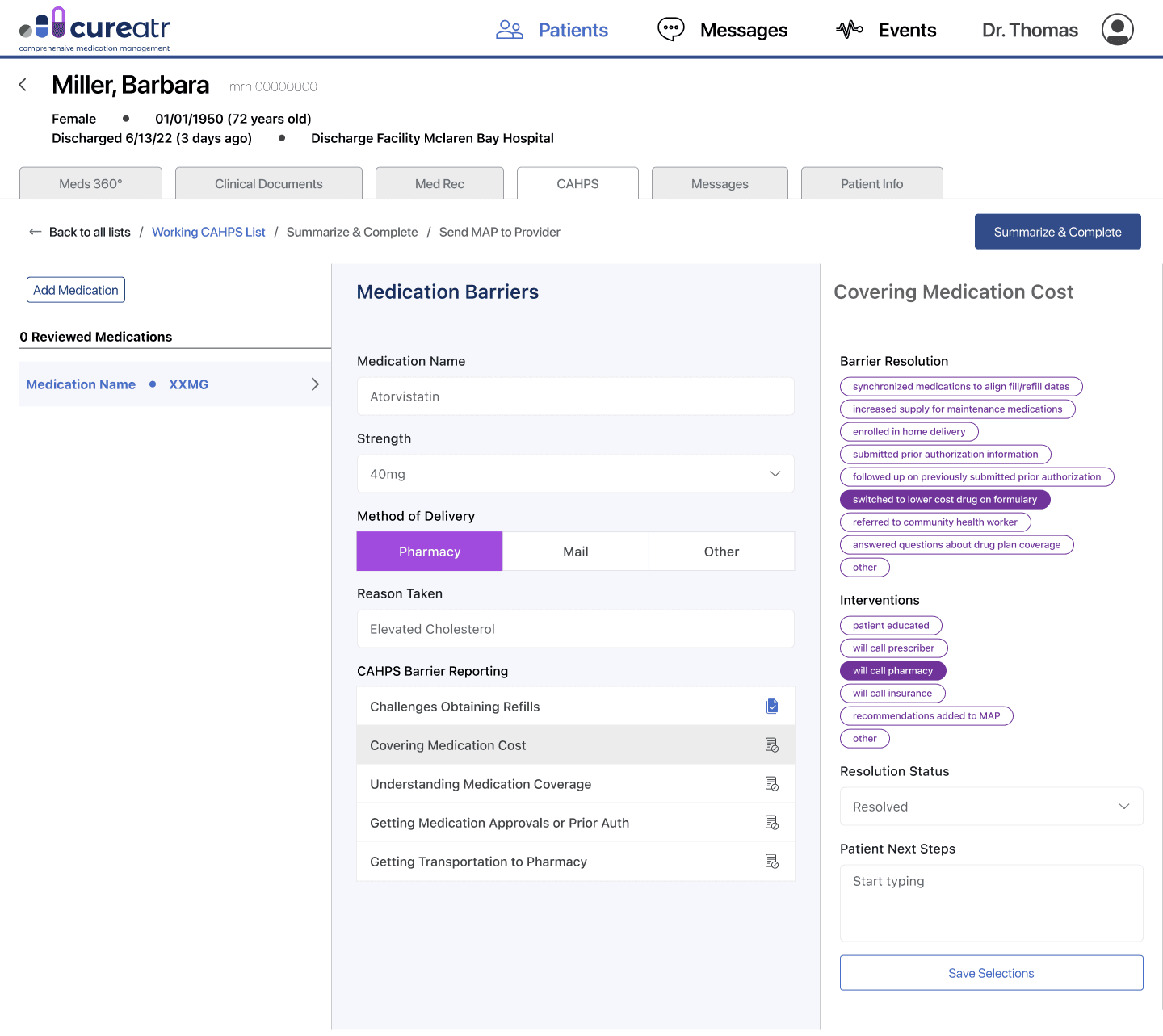Click the Working CAHPS List link
1163x1036 pixels.
(x=208, y=232)
